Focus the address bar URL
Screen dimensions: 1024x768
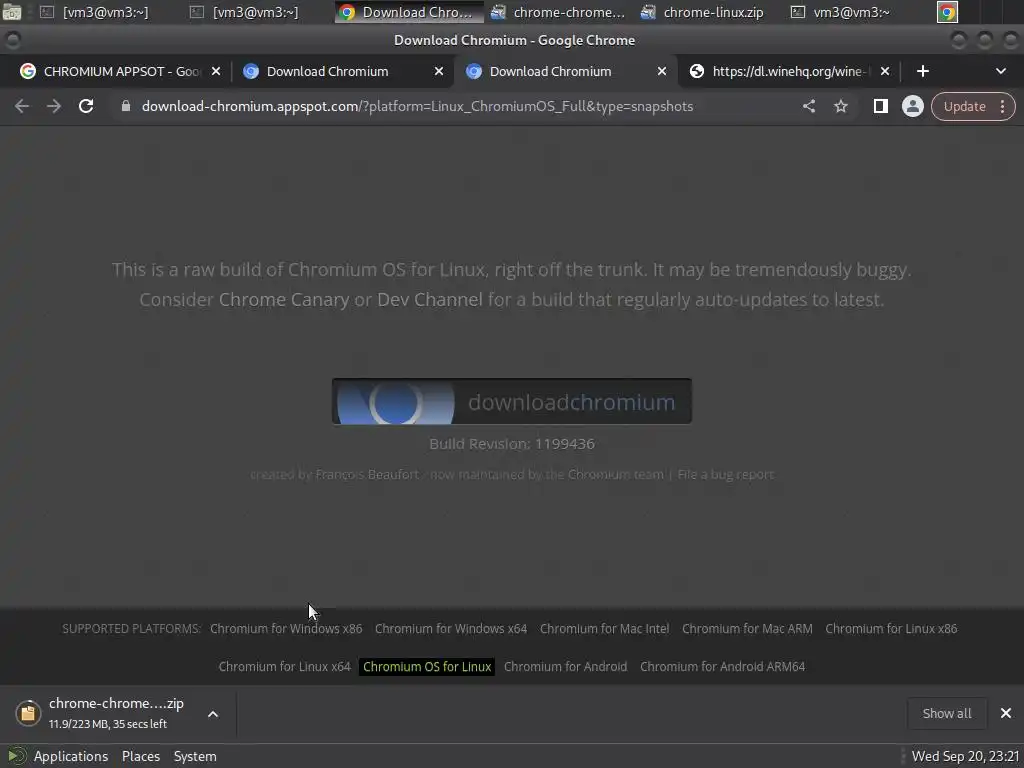pyautogui.click(x=417, y=106)
